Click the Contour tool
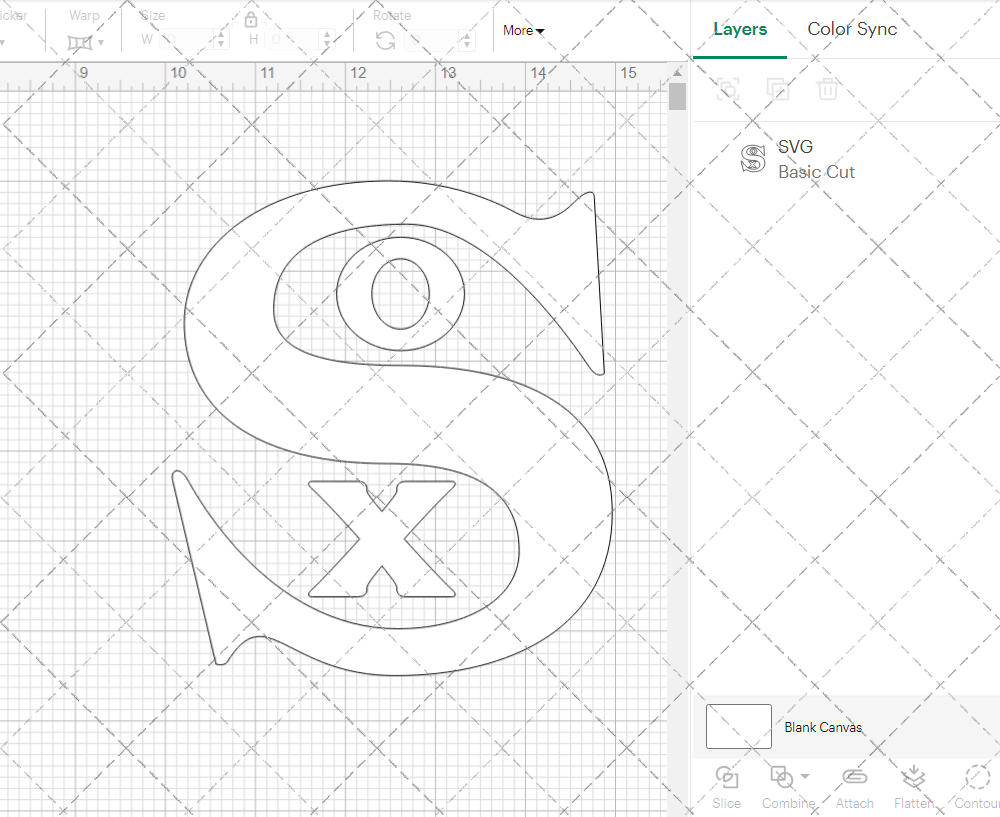Viewport: 1000px width, 817px height. 976,788
